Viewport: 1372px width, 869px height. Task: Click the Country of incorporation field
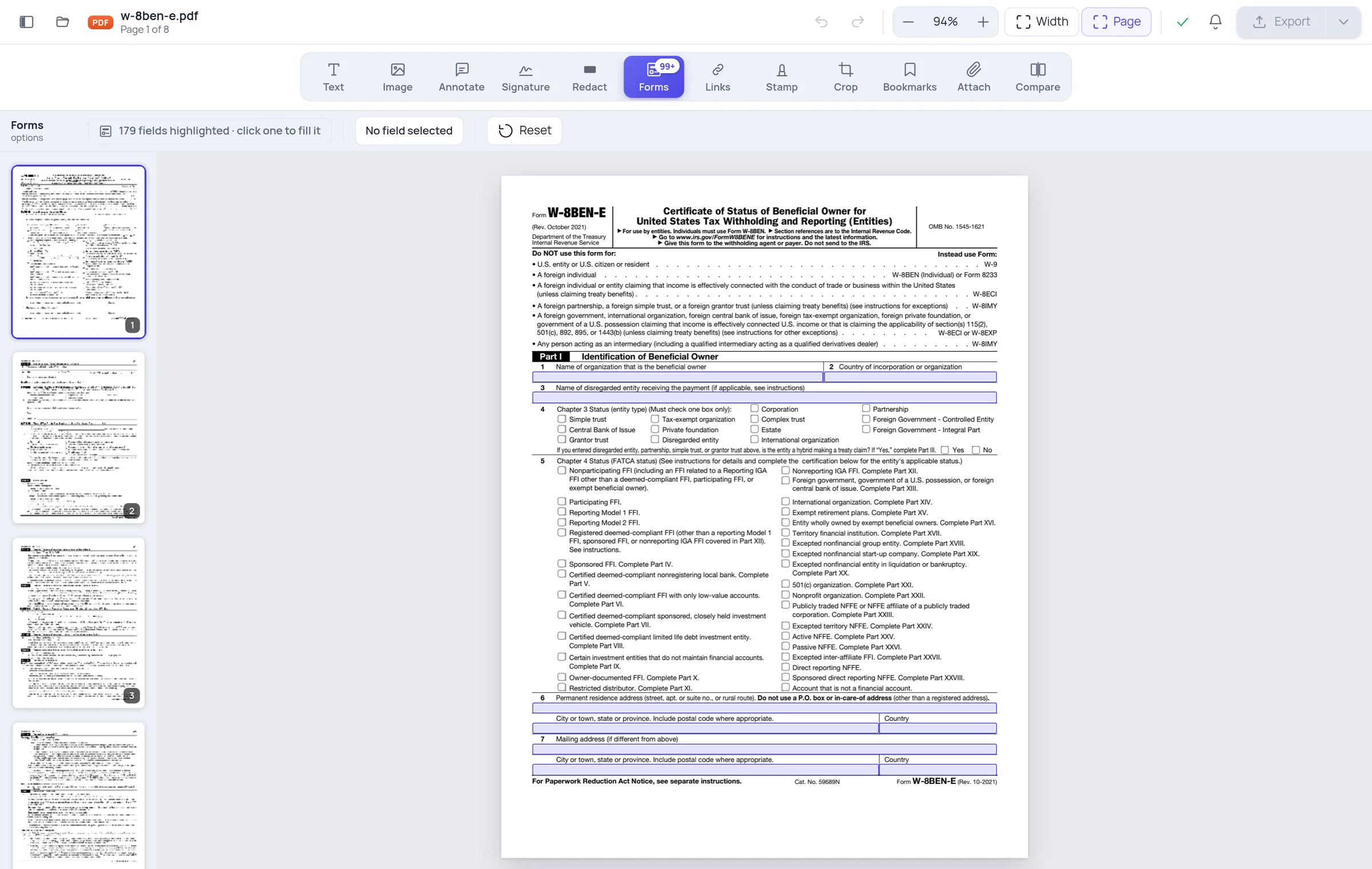(x=910, y=377)
